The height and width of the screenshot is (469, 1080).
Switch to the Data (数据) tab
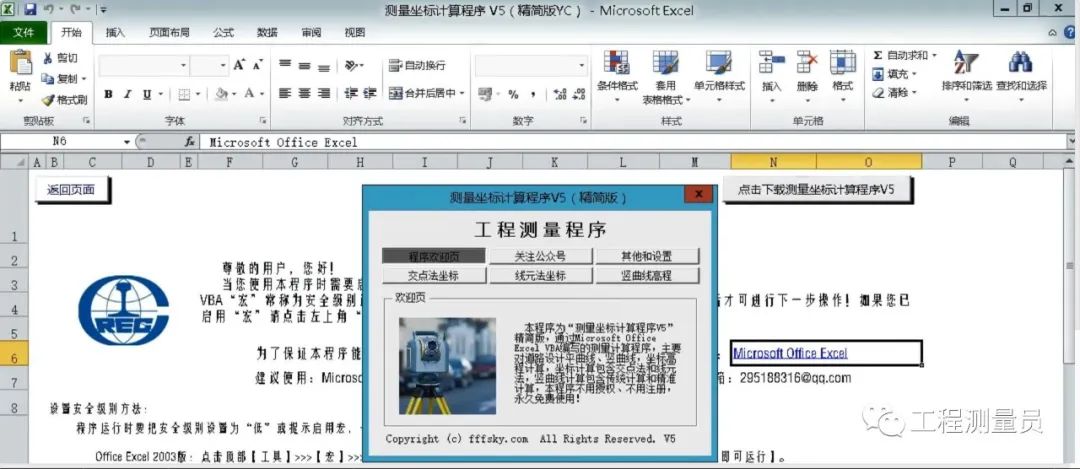(267, 32)
